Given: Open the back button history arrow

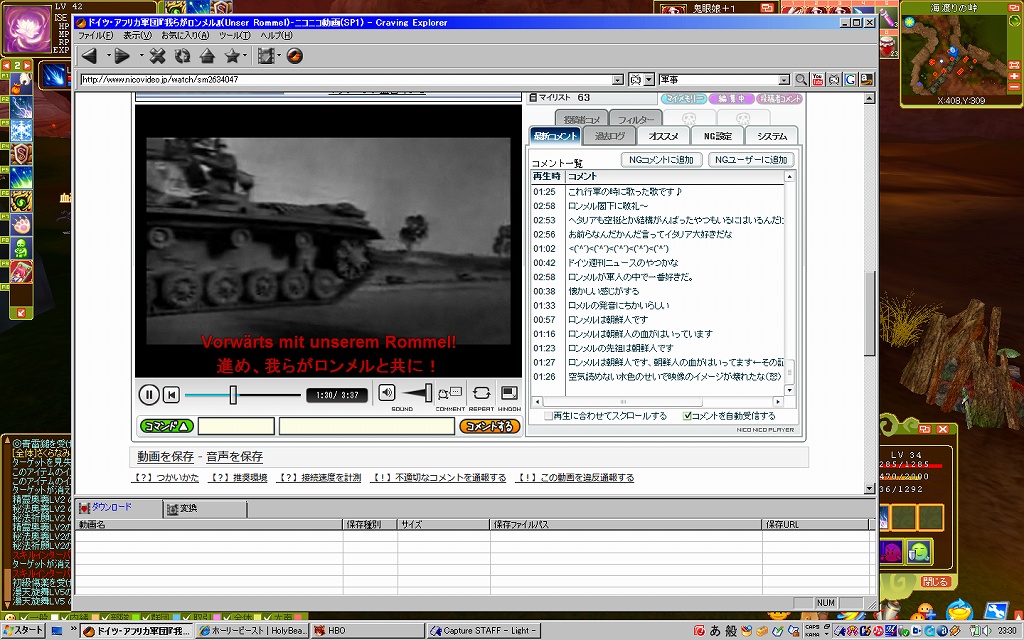Looking at the screenshot, I should tap(107, 56).
